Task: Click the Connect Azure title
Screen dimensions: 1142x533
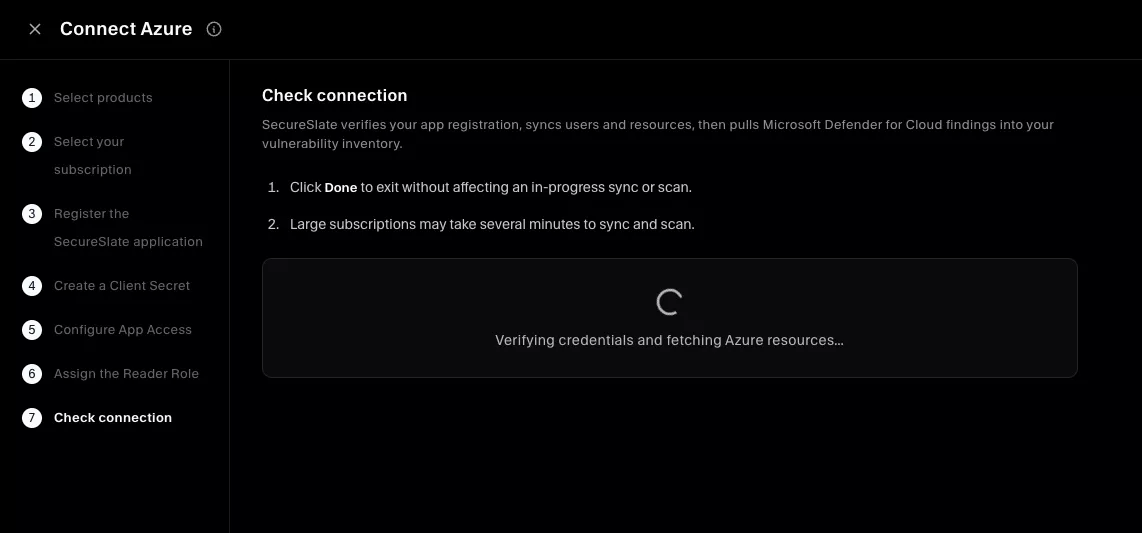Action: (x=126, y=29)
